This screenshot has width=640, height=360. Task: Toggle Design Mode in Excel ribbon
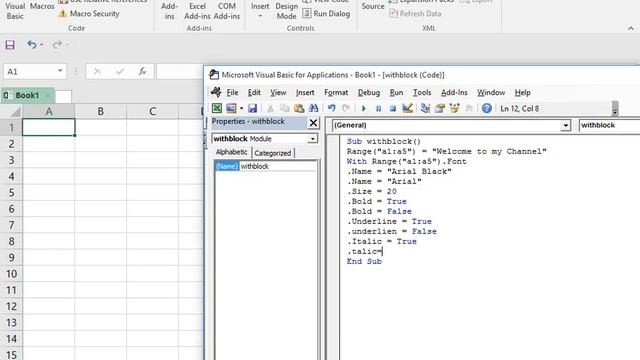[286, 11]
